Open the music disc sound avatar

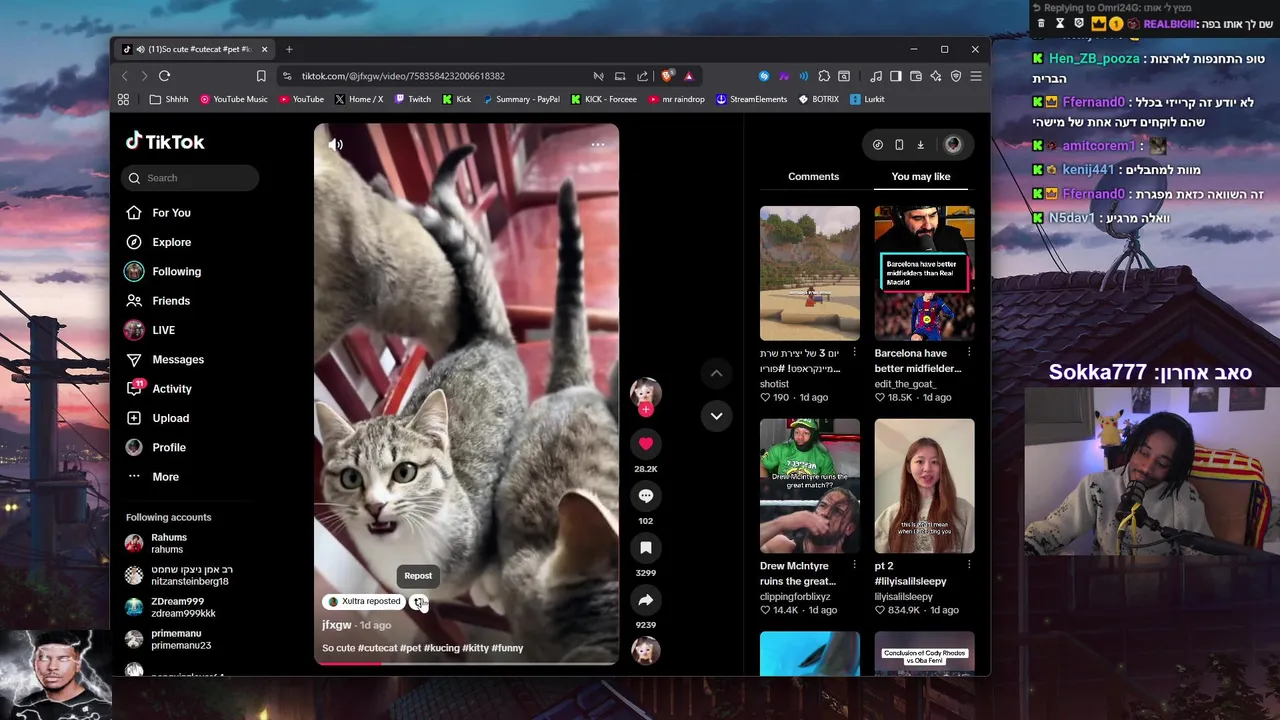click(x=646, y=651)
